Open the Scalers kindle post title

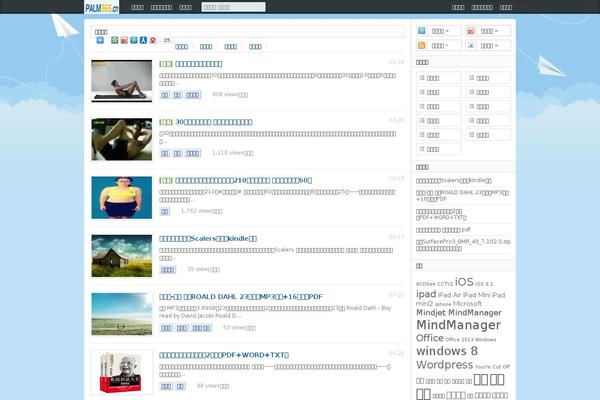click(208, 239)
